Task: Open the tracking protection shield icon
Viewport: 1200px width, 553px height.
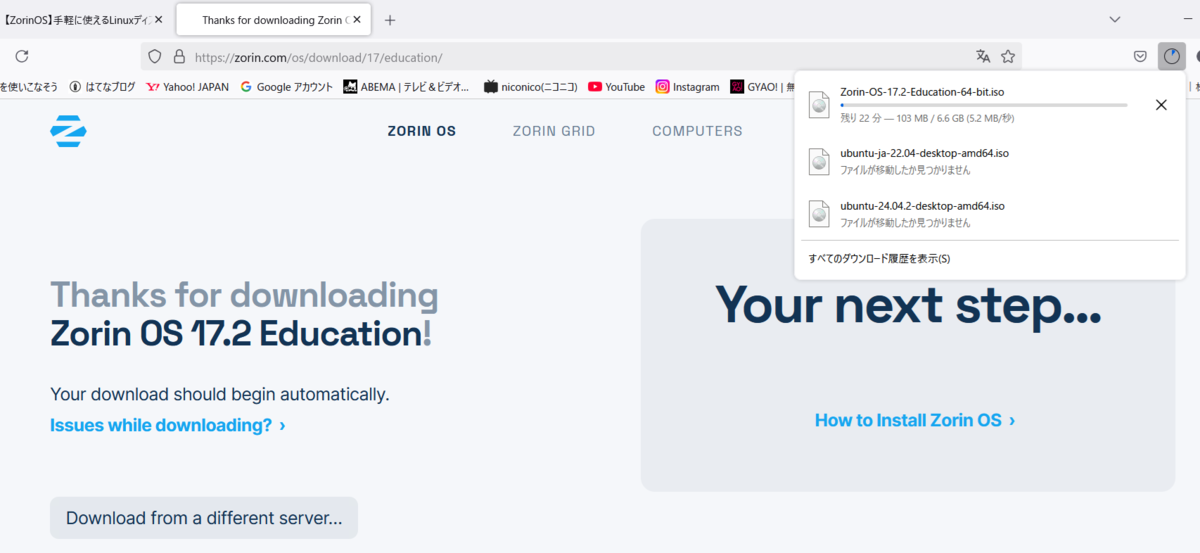Action: point(154,57)
